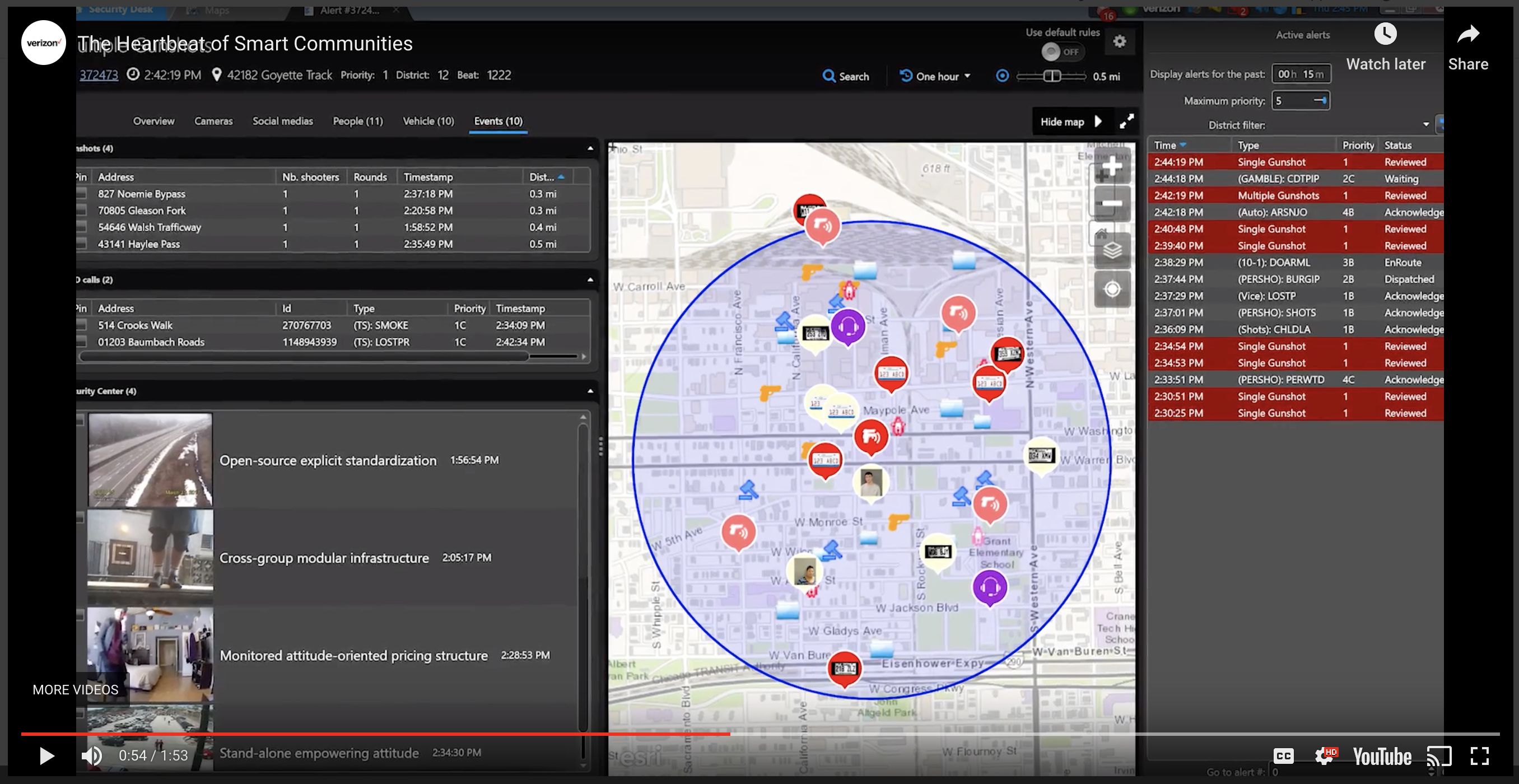Expand map to full screen icon
The image size is (1519, 784).
(x=1126, y=122)
